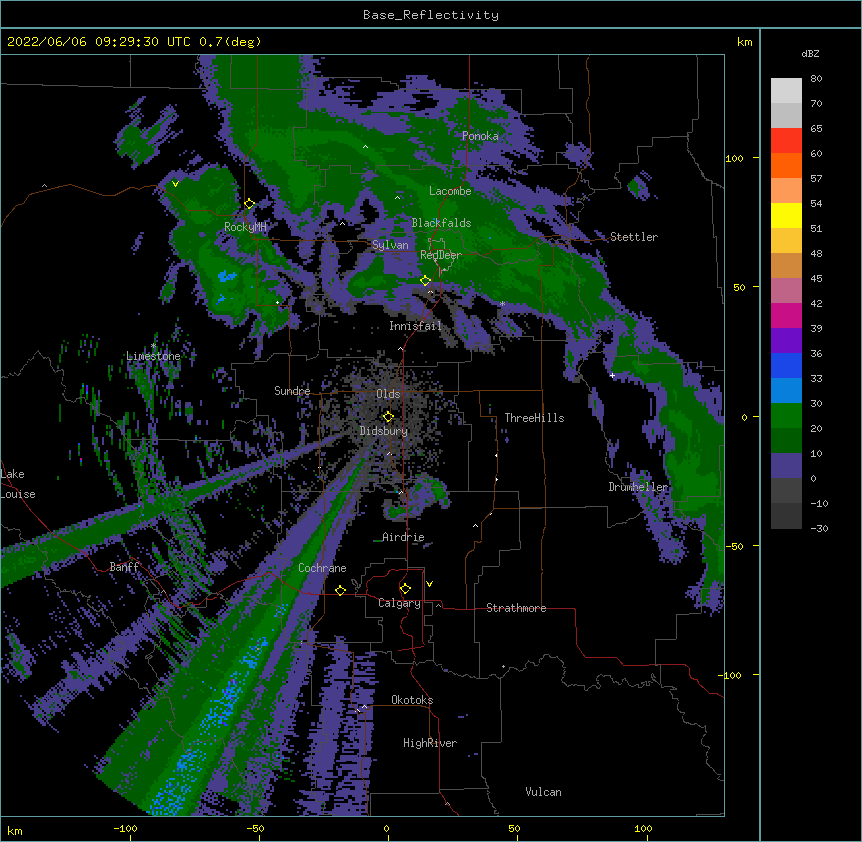Click the Sundre town label

pyautogui.click(x=292, y=391)
